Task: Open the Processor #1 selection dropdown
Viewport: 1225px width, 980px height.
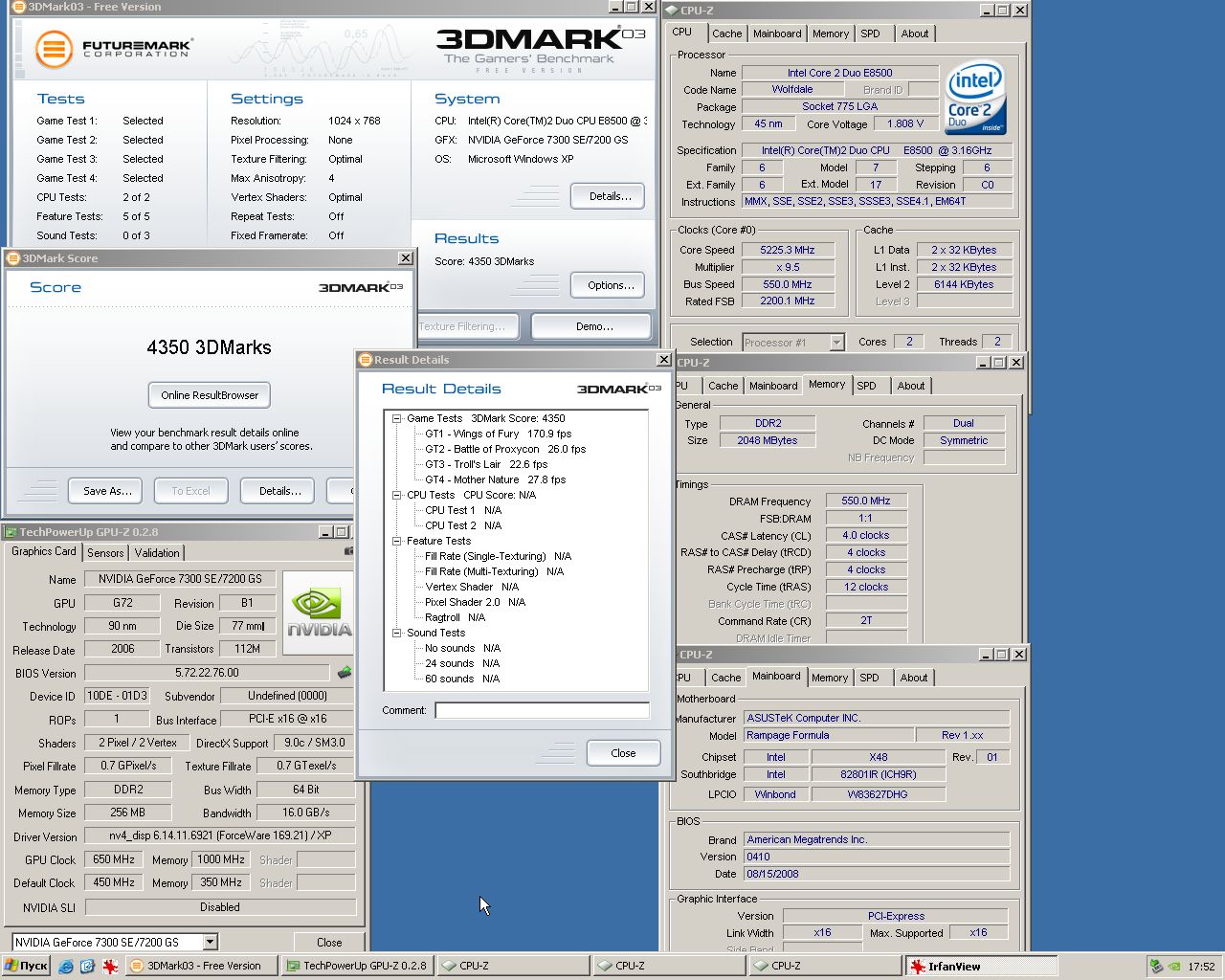Action: click(836, 342)
